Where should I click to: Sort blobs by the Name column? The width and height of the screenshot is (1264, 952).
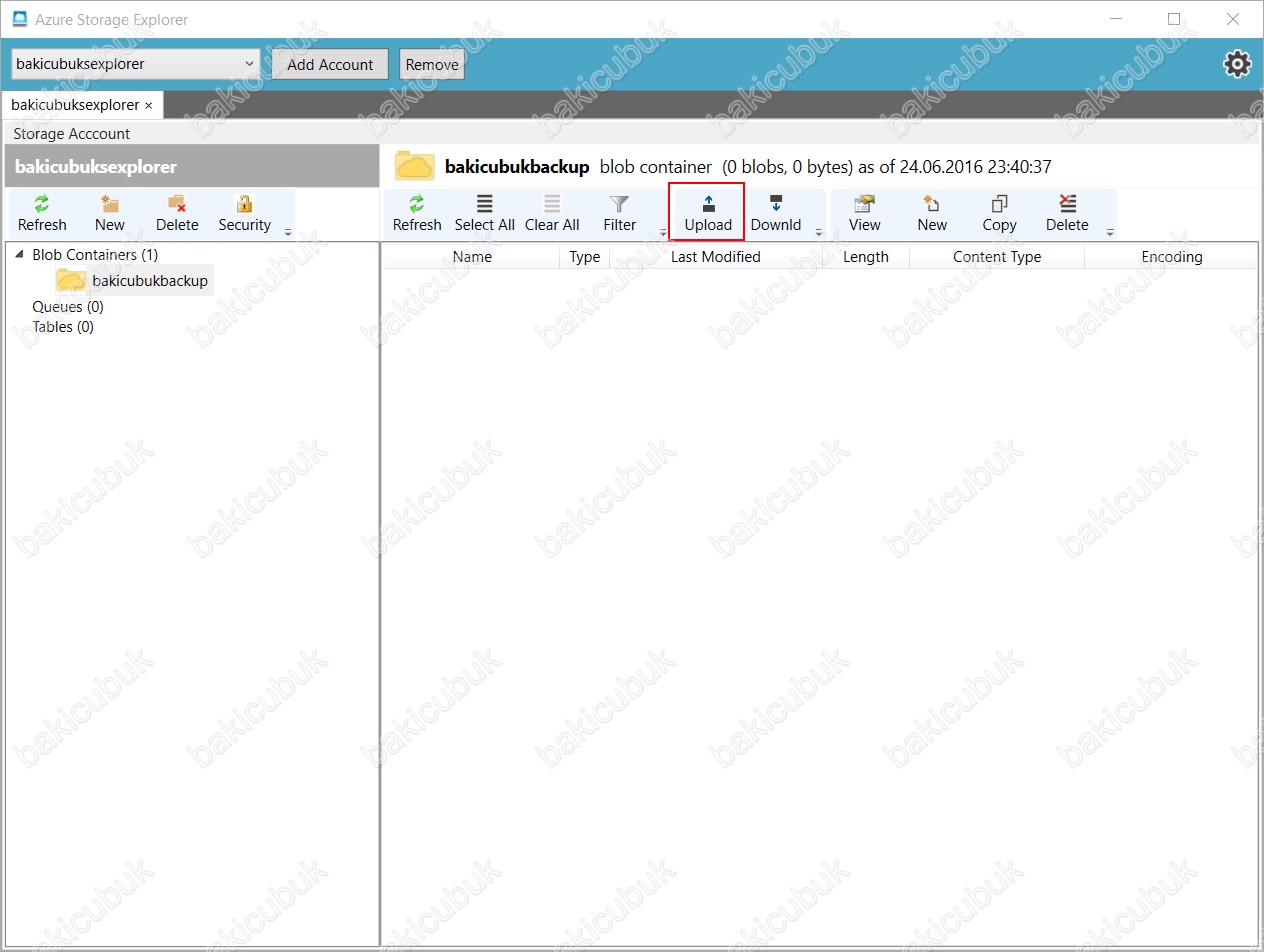(472, 257)
